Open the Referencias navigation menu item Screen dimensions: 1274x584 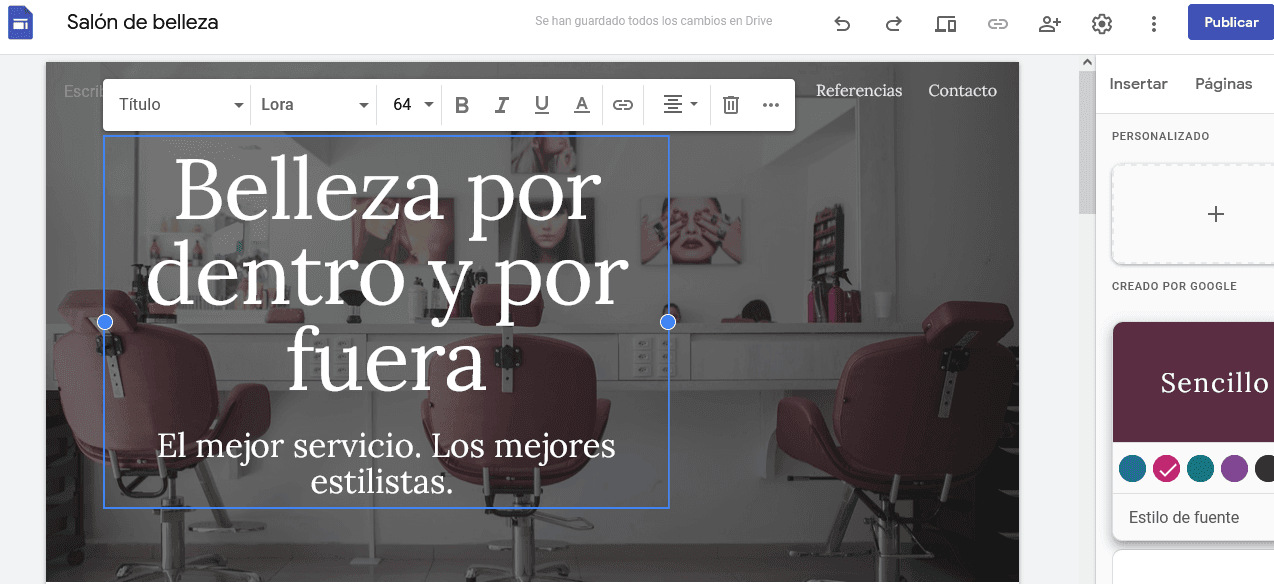pos(858,90)
